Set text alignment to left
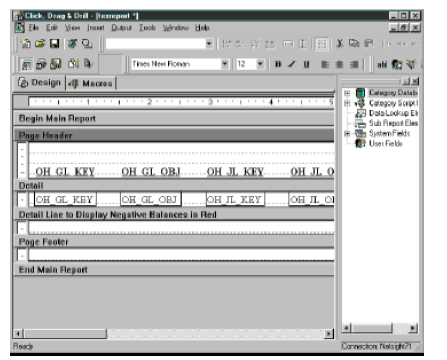 pos(325,64)
